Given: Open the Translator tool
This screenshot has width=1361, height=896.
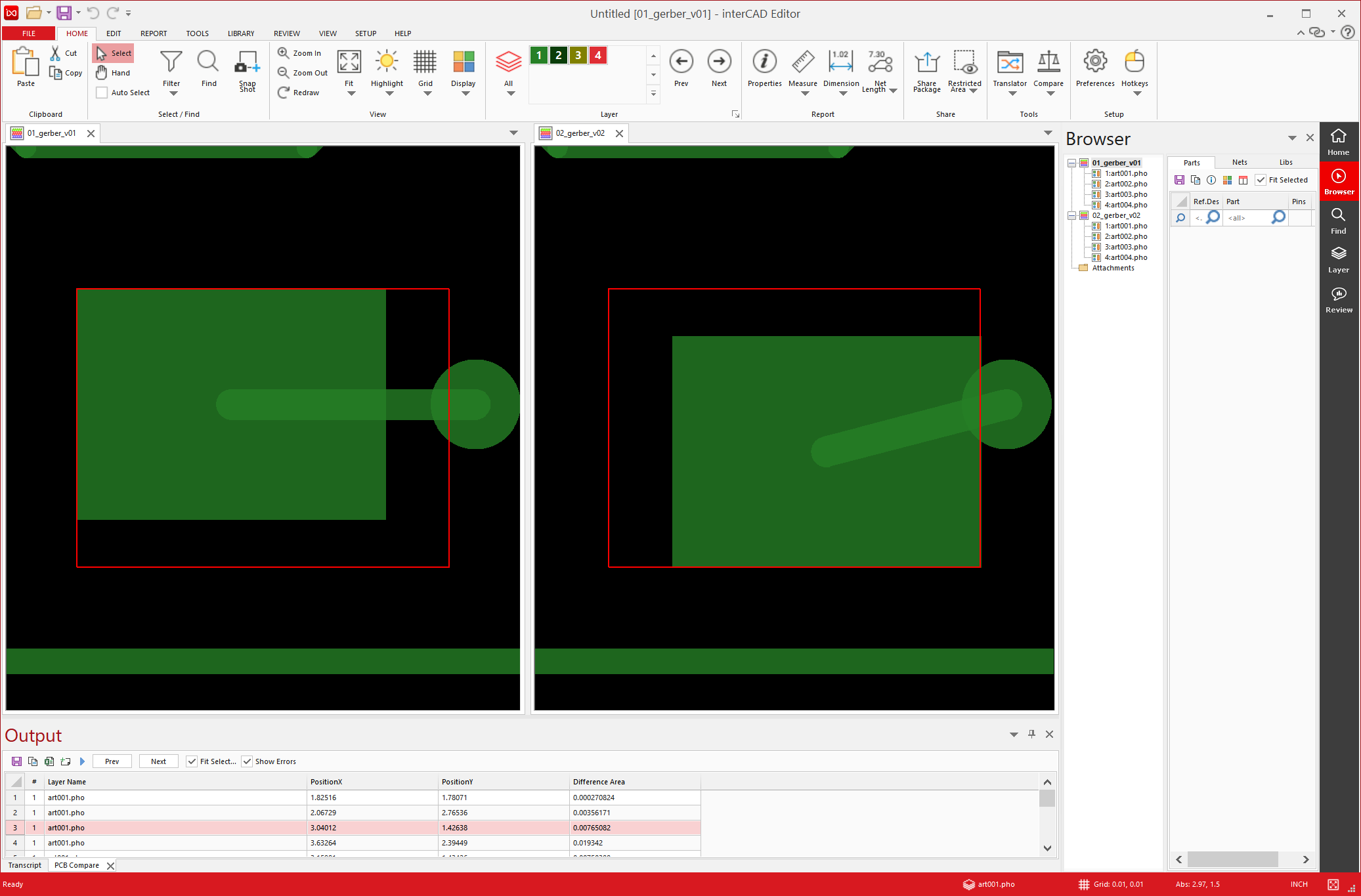Looking at the screenshot, I should tap(1009, 62).
